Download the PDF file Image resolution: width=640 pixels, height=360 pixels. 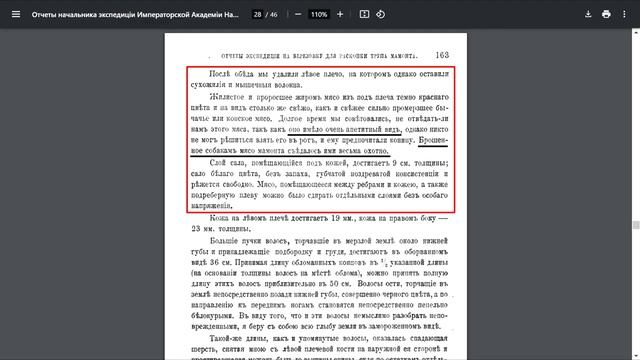point(588,14)
